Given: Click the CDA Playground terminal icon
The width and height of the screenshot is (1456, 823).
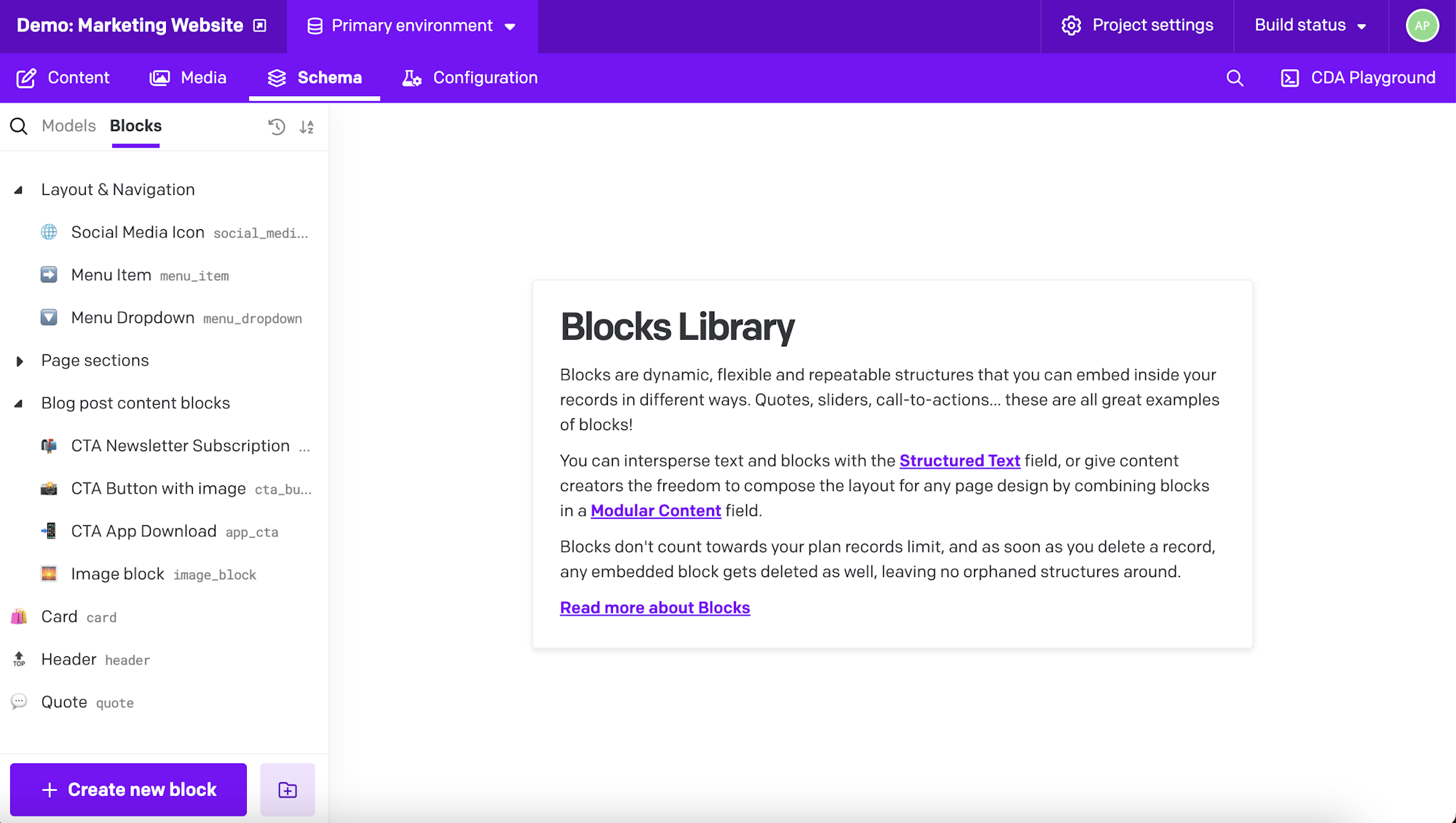Looking at the screenshot, I should [x=1289, y=78].
